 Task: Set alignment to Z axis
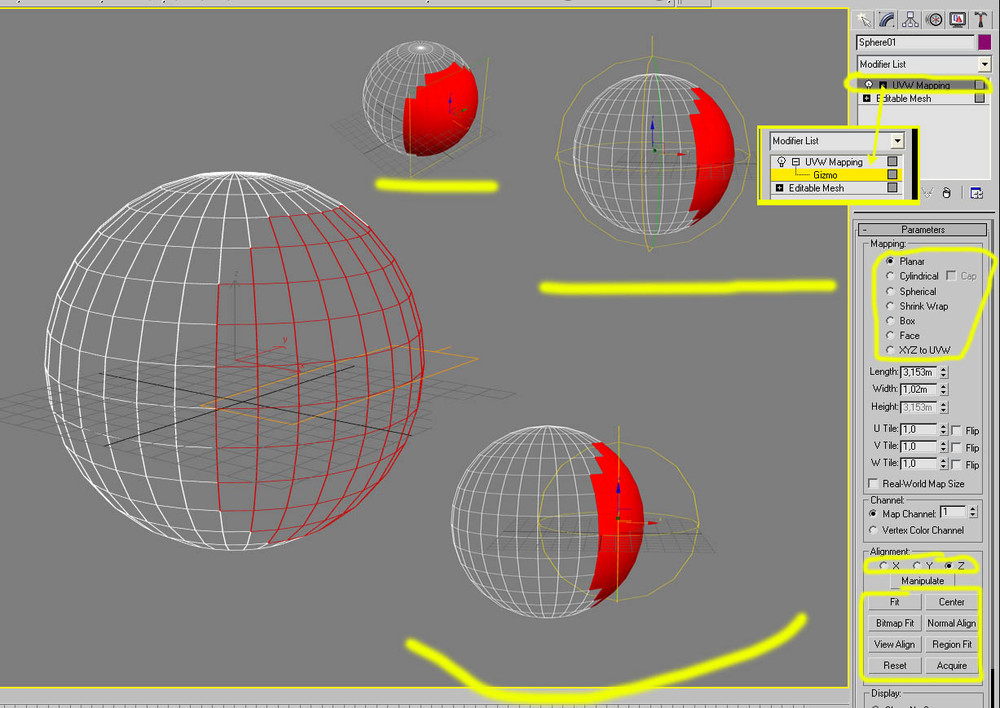coord(948,566)
